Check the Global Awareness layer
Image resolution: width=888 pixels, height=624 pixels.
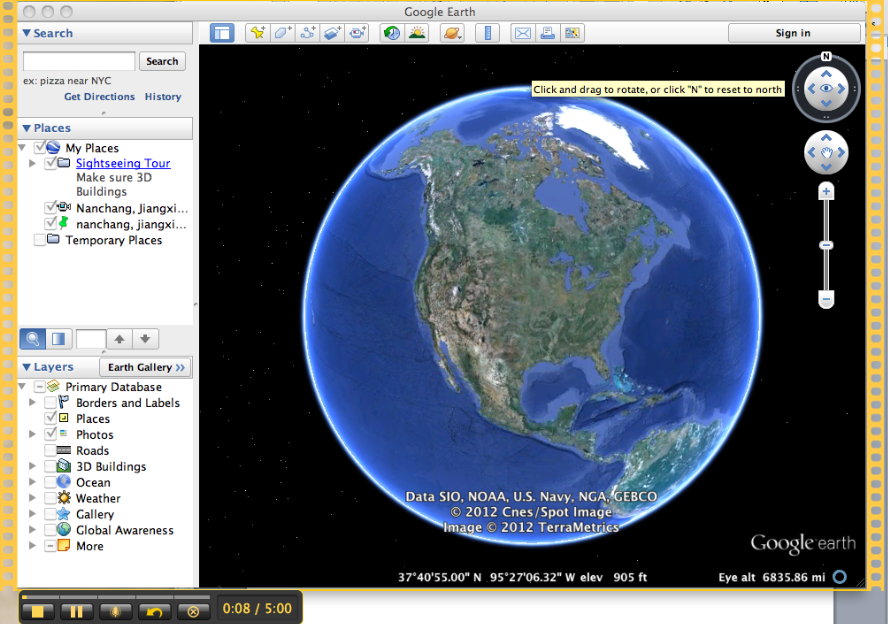pos(50,530)
